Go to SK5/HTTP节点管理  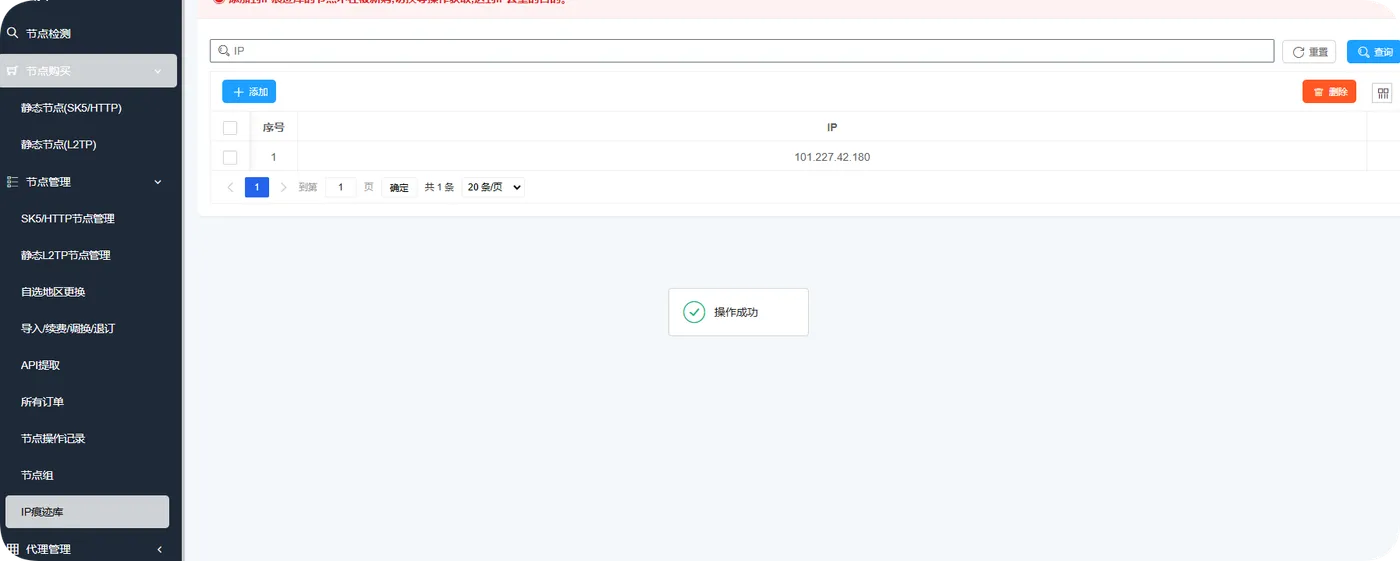pyautogui.click(x=68, y=219)
